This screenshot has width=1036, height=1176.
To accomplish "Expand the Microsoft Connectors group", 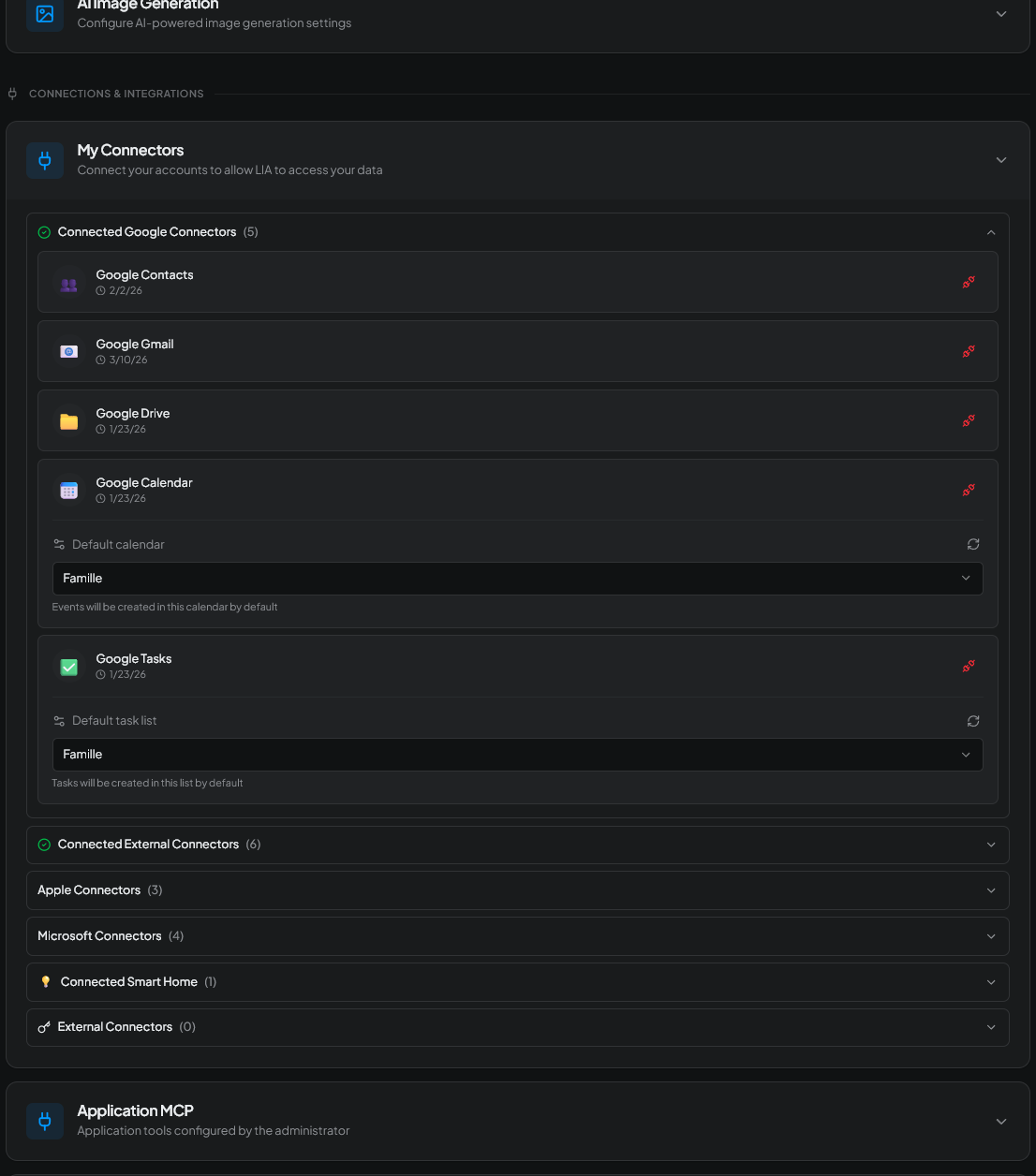I will 517,936.
